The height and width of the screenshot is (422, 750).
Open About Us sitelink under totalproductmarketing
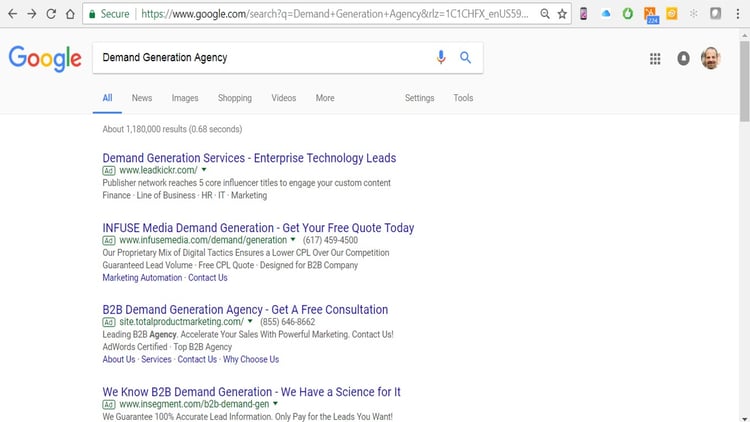coord(119,359)
